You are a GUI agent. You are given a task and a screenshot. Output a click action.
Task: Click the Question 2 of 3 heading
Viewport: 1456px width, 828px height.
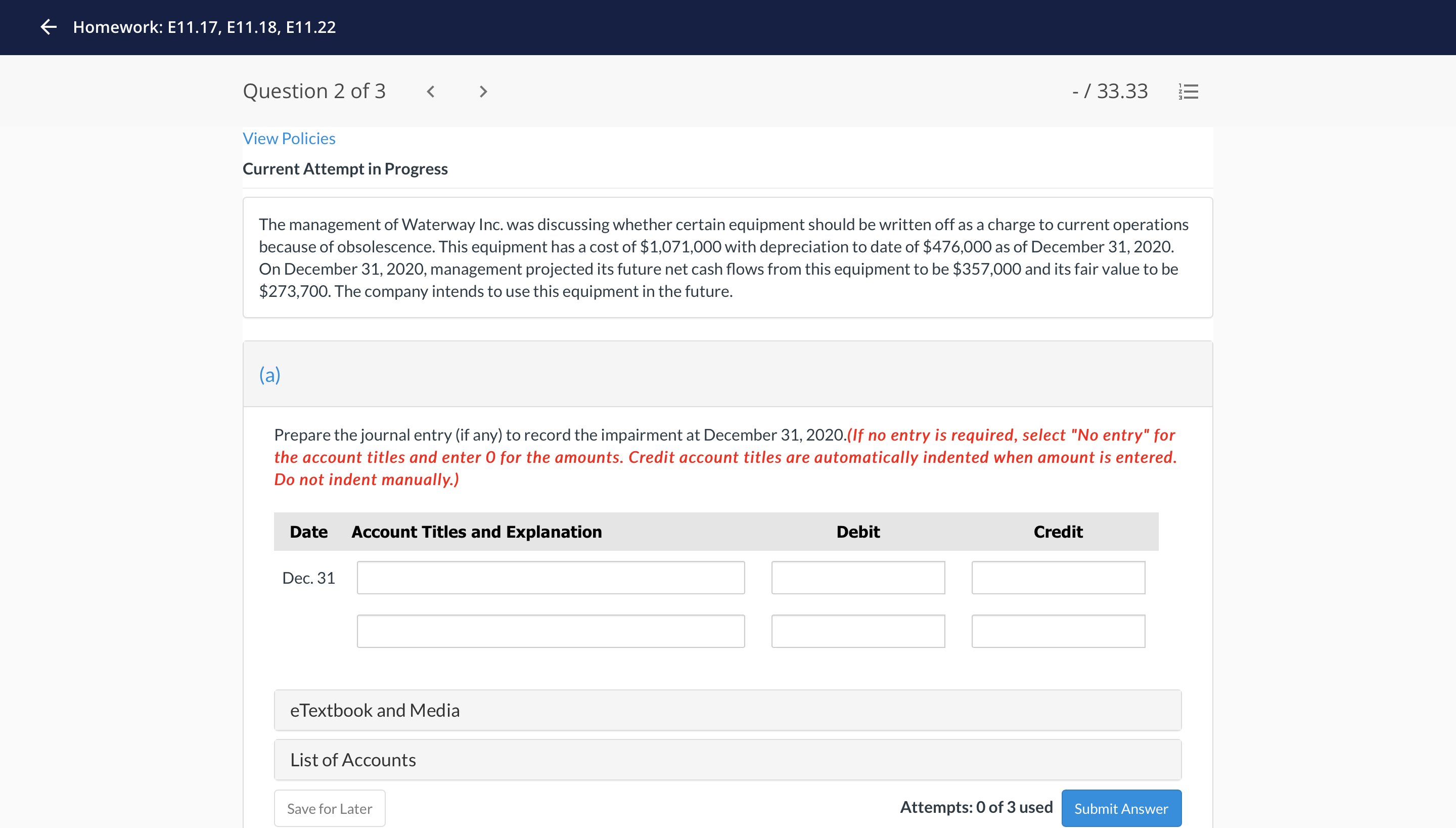314,92
